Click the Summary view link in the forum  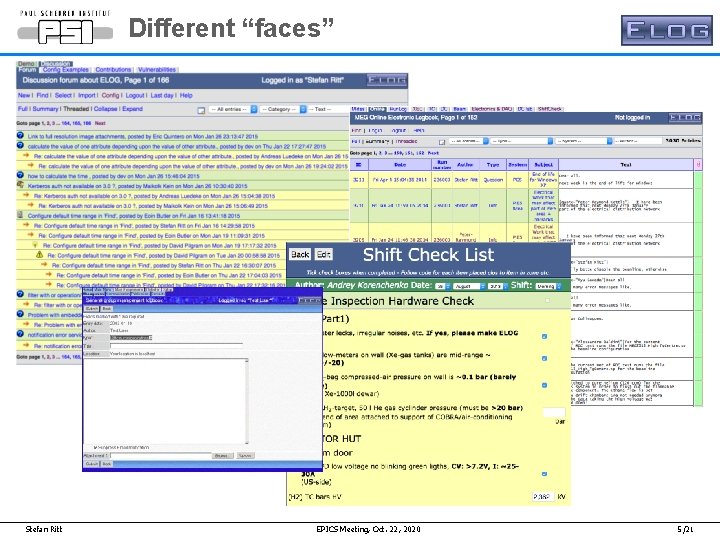click(45, 109)
